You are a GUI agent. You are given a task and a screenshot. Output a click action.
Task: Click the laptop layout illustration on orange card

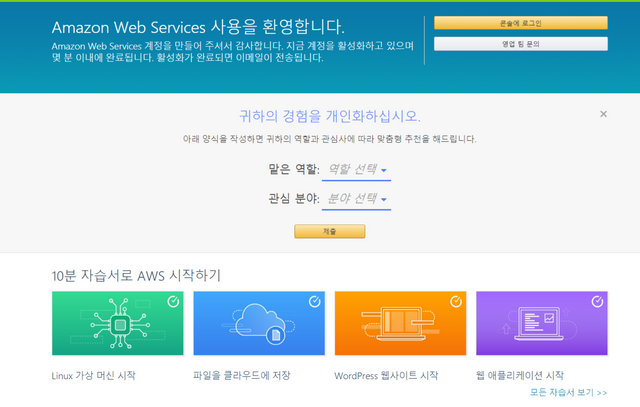pos(400,324)
